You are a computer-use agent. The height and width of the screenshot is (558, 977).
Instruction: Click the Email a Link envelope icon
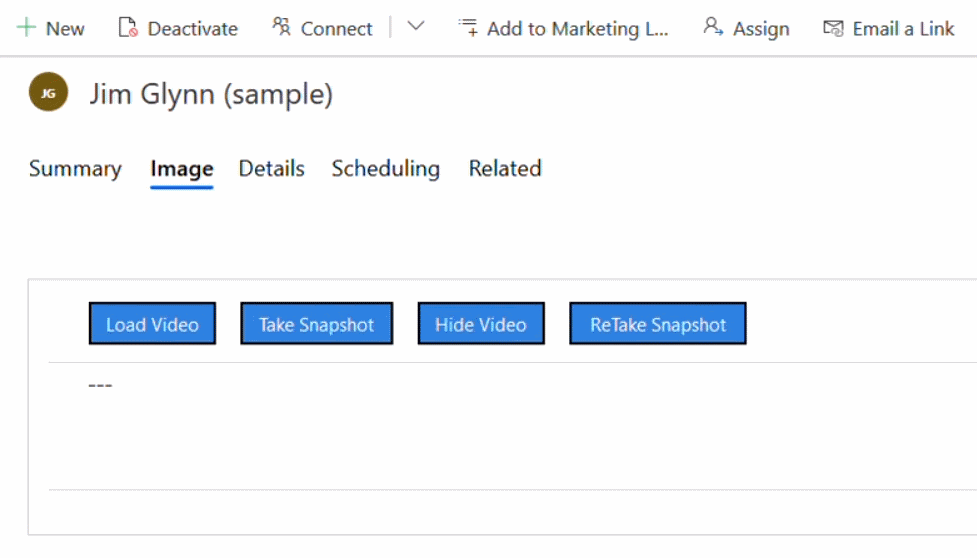pos(833,28)
